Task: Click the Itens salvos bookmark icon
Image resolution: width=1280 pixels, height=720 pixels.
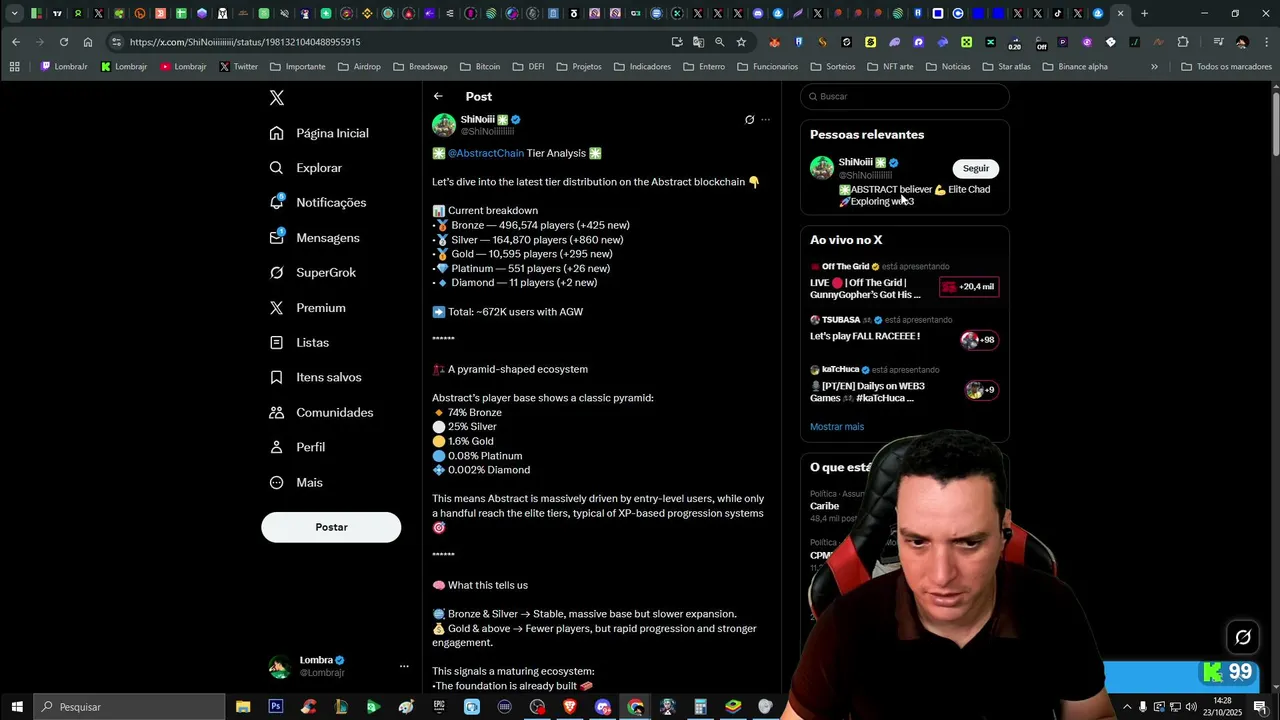Action: [277, 377]
